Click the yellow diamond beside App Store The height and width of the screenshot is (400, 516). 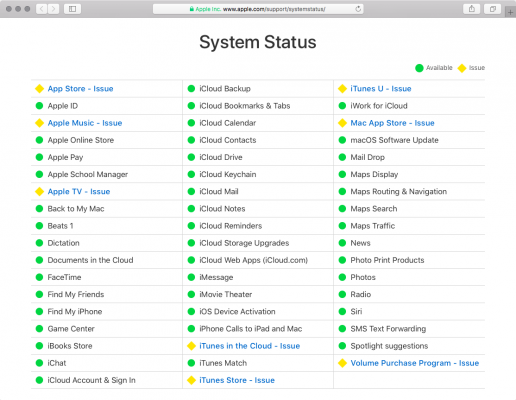(x=39, y=89)
